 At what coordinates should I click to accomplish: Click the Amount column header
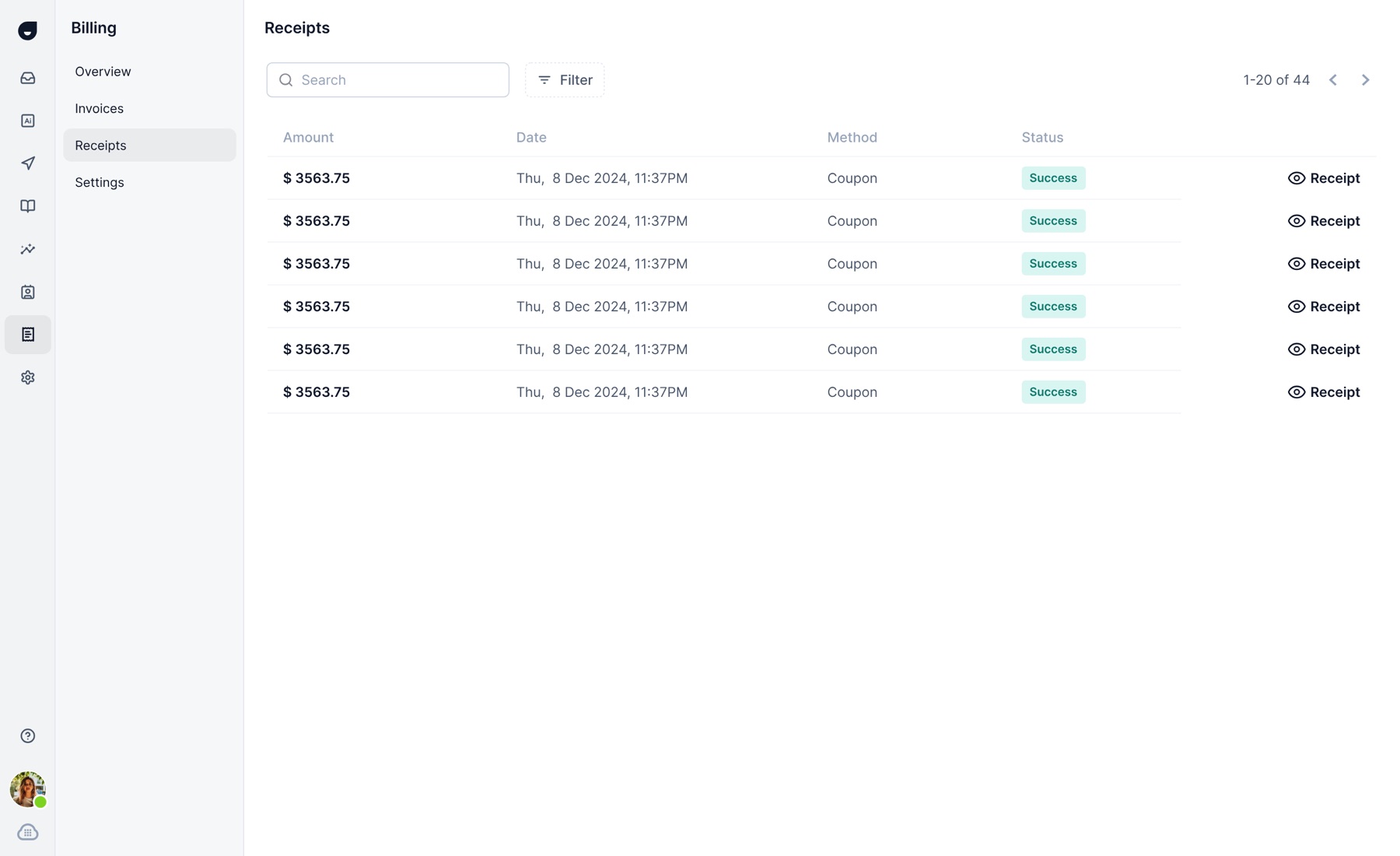click(x=308, y=138)
